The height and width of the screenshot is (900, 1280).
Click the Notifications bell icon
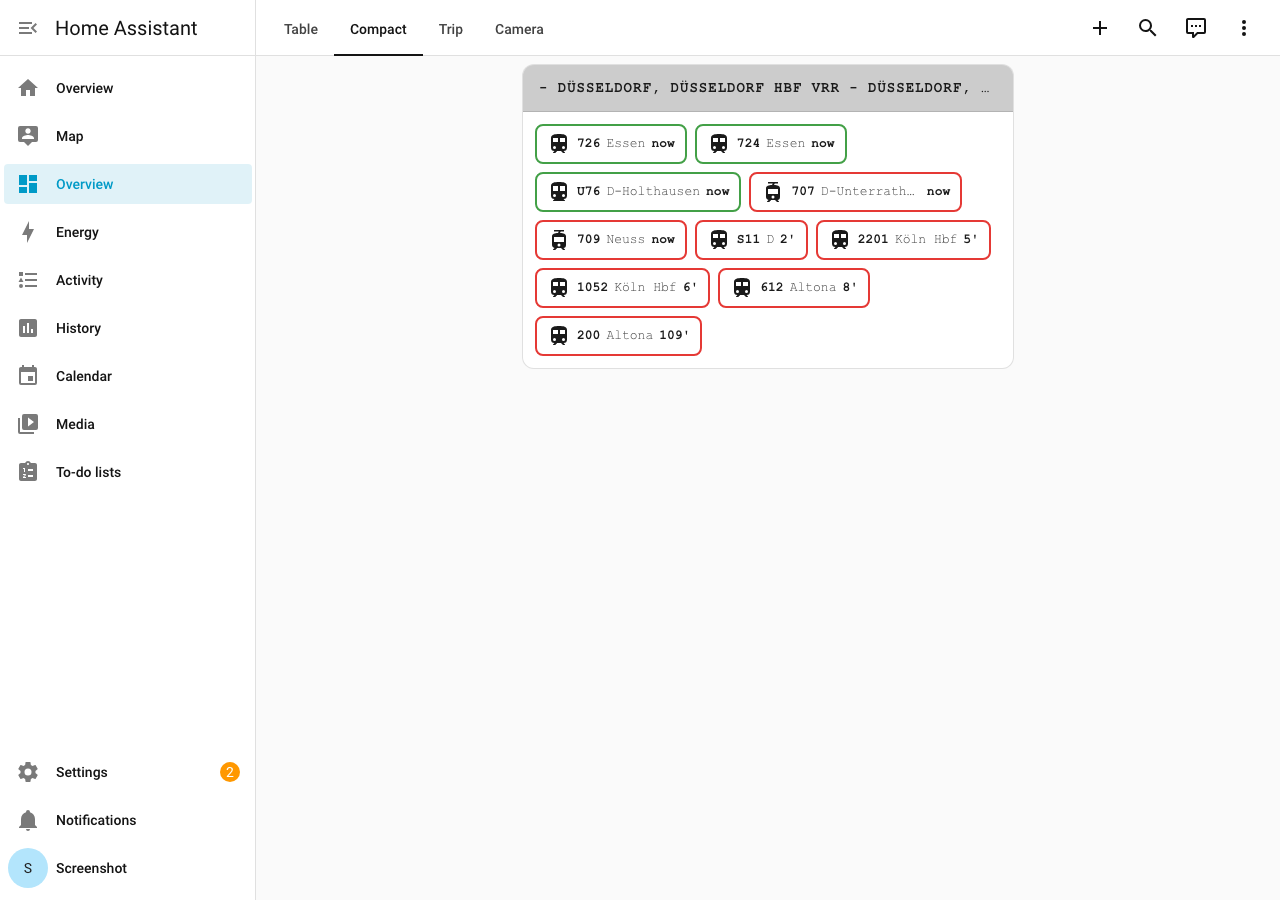pyautogui.click(x=28, y=820)
